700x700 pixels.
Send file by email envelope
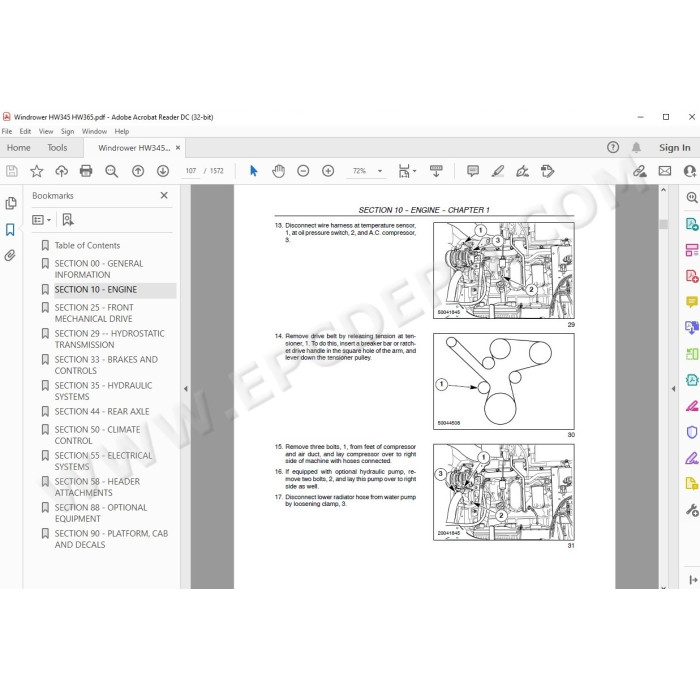[665, 171]
